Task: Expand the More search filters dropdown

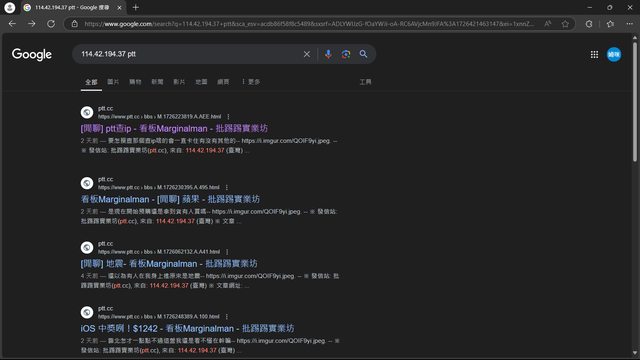Action: click(251, 82)
